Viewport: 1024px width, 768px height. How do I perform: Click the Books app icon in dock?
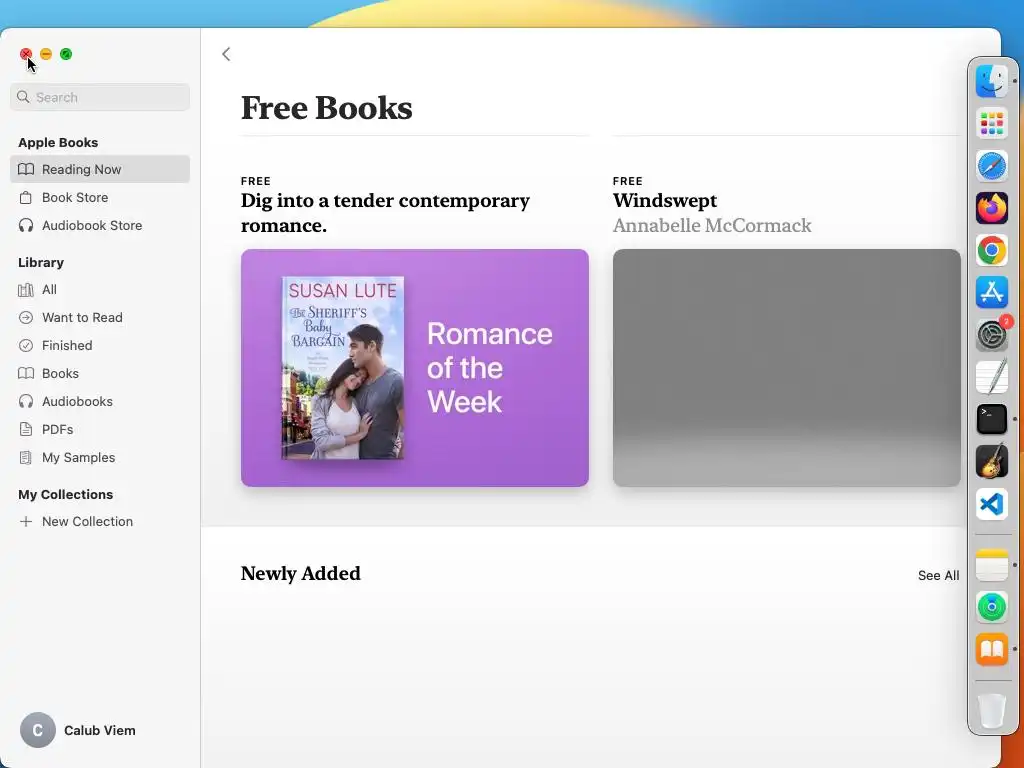tap(992, 649)
